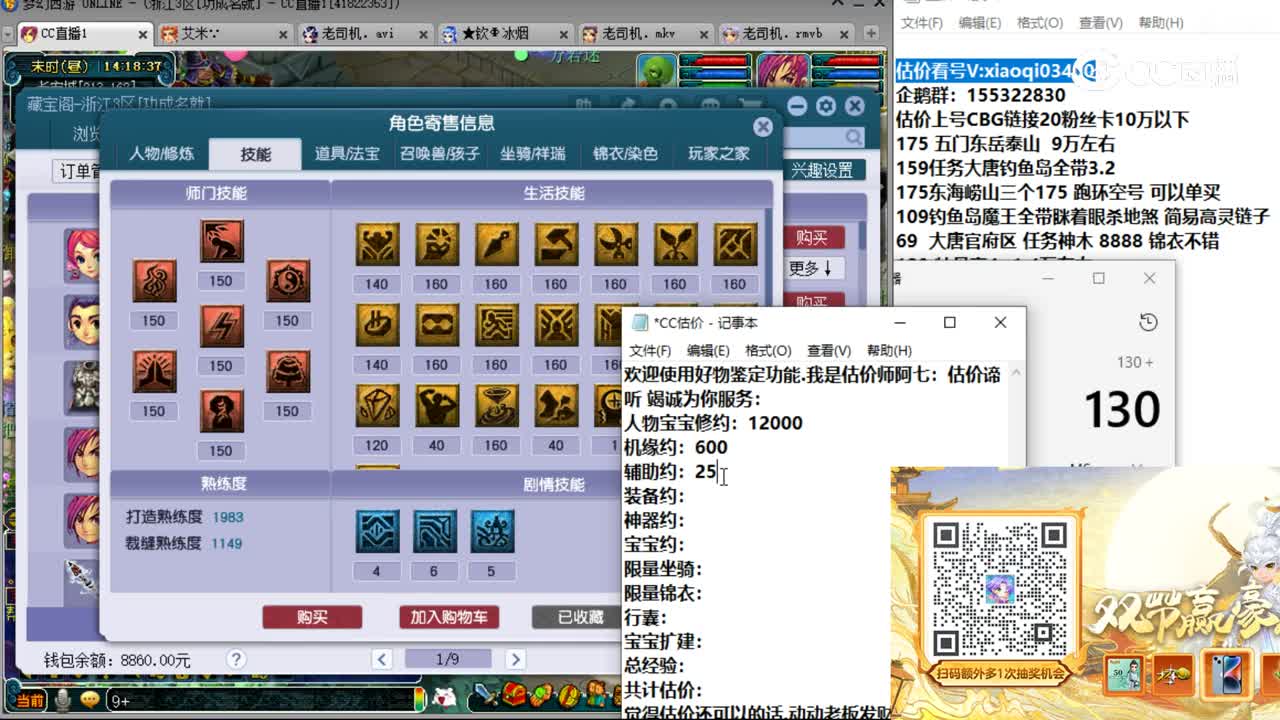Switch to the 玩家之家 tab

tap(718, 154)
